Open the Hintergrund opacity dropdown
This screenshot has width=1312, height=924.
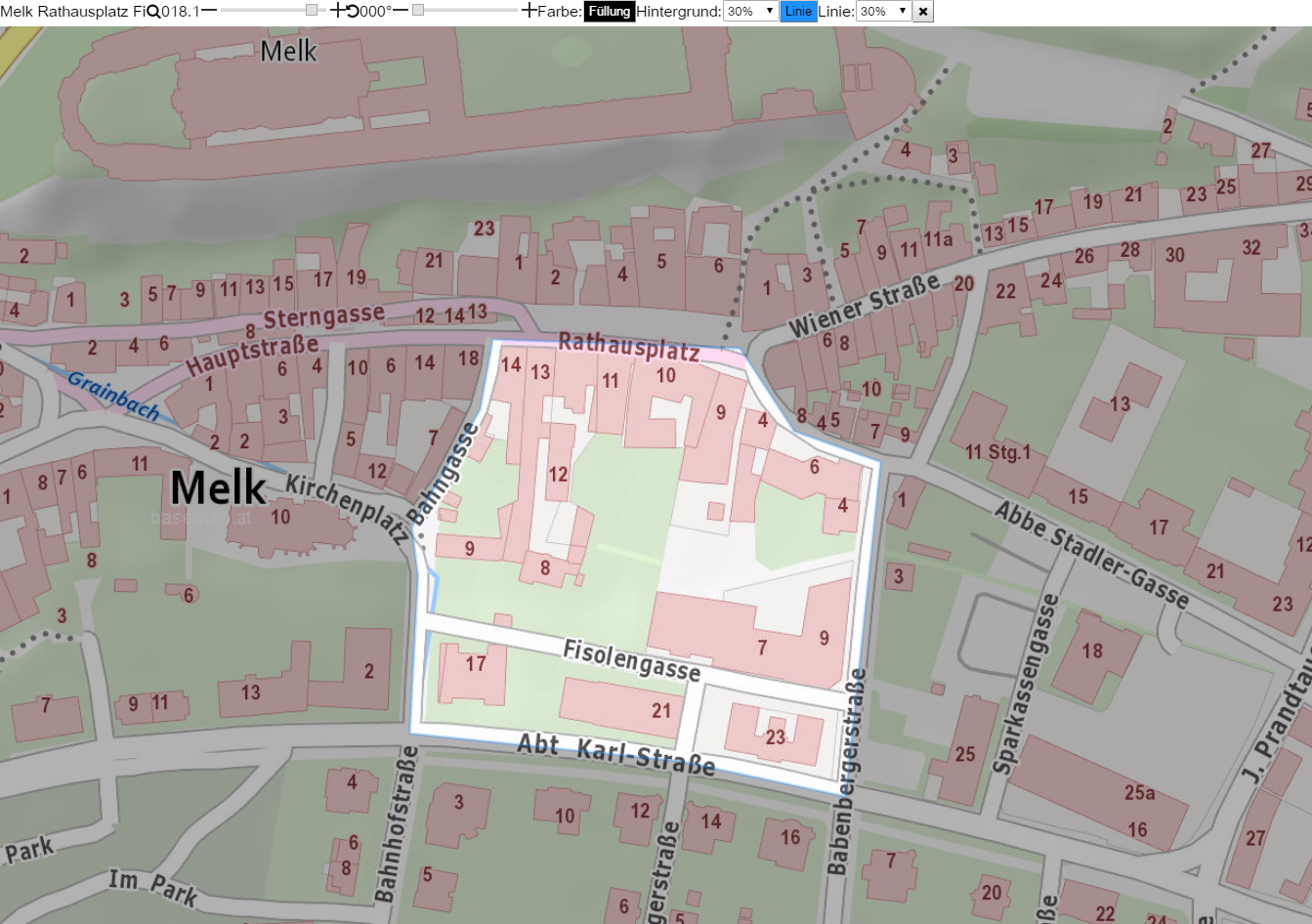[751, 12]
